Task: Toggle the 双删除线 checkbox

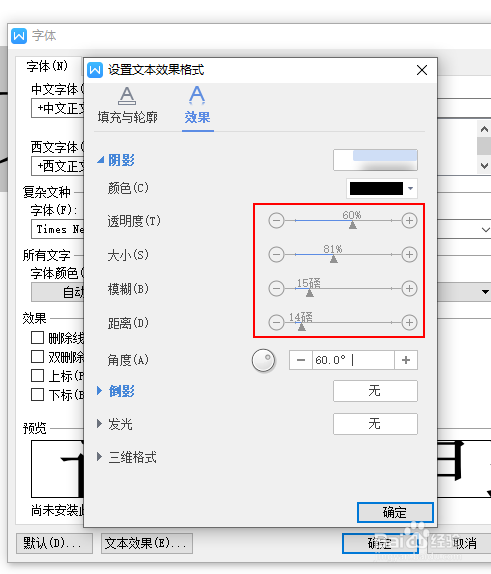Action: [37, 357]
